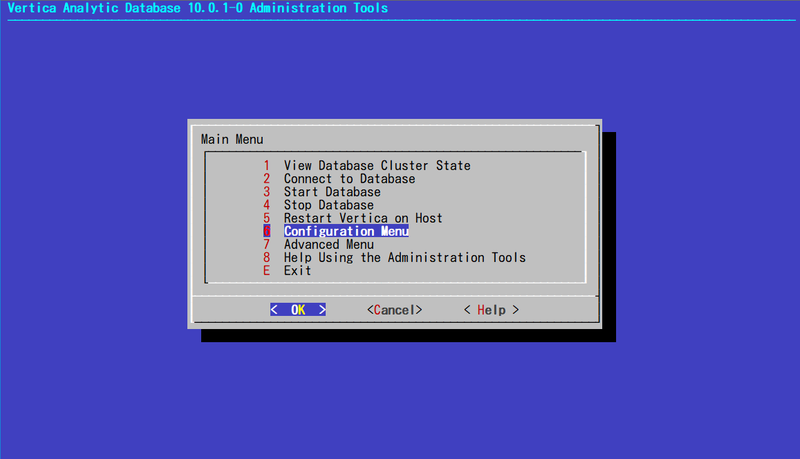Choose the Exit menu entry
Image resolution: width=800 pixels, height=459 pixels.
(x=287, y=271)
